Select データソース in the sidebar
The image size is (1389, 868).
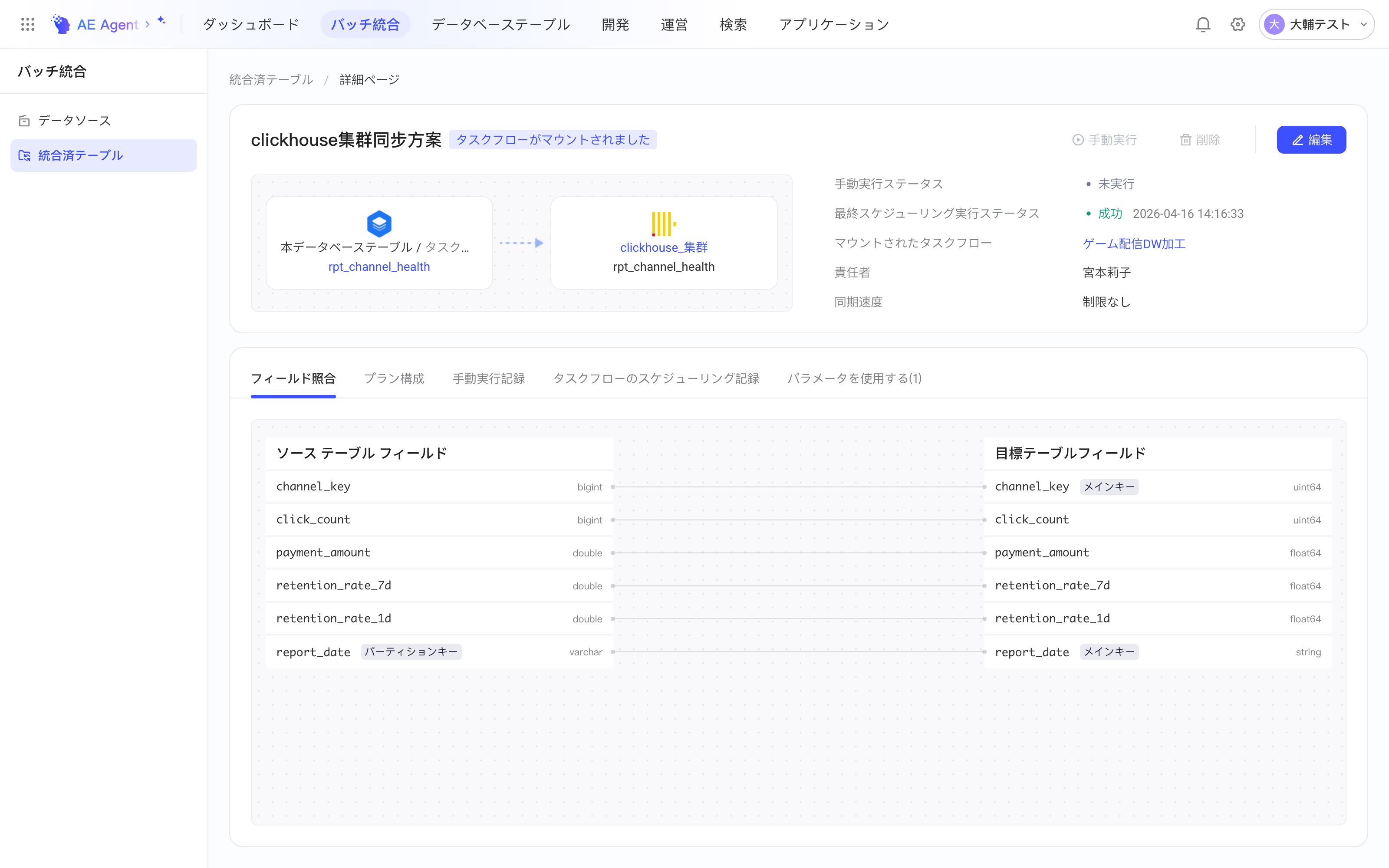pyautogui.click(x=103, y=121)
